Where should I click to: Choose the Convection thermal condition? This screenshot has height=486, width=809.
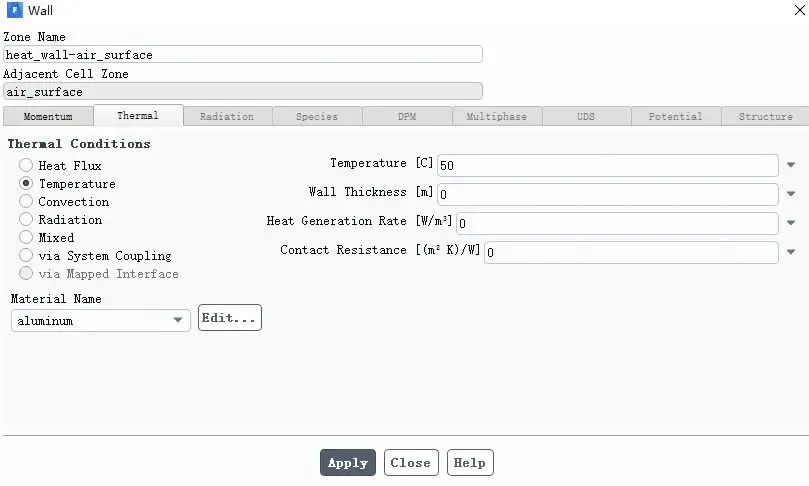[26, 201]
